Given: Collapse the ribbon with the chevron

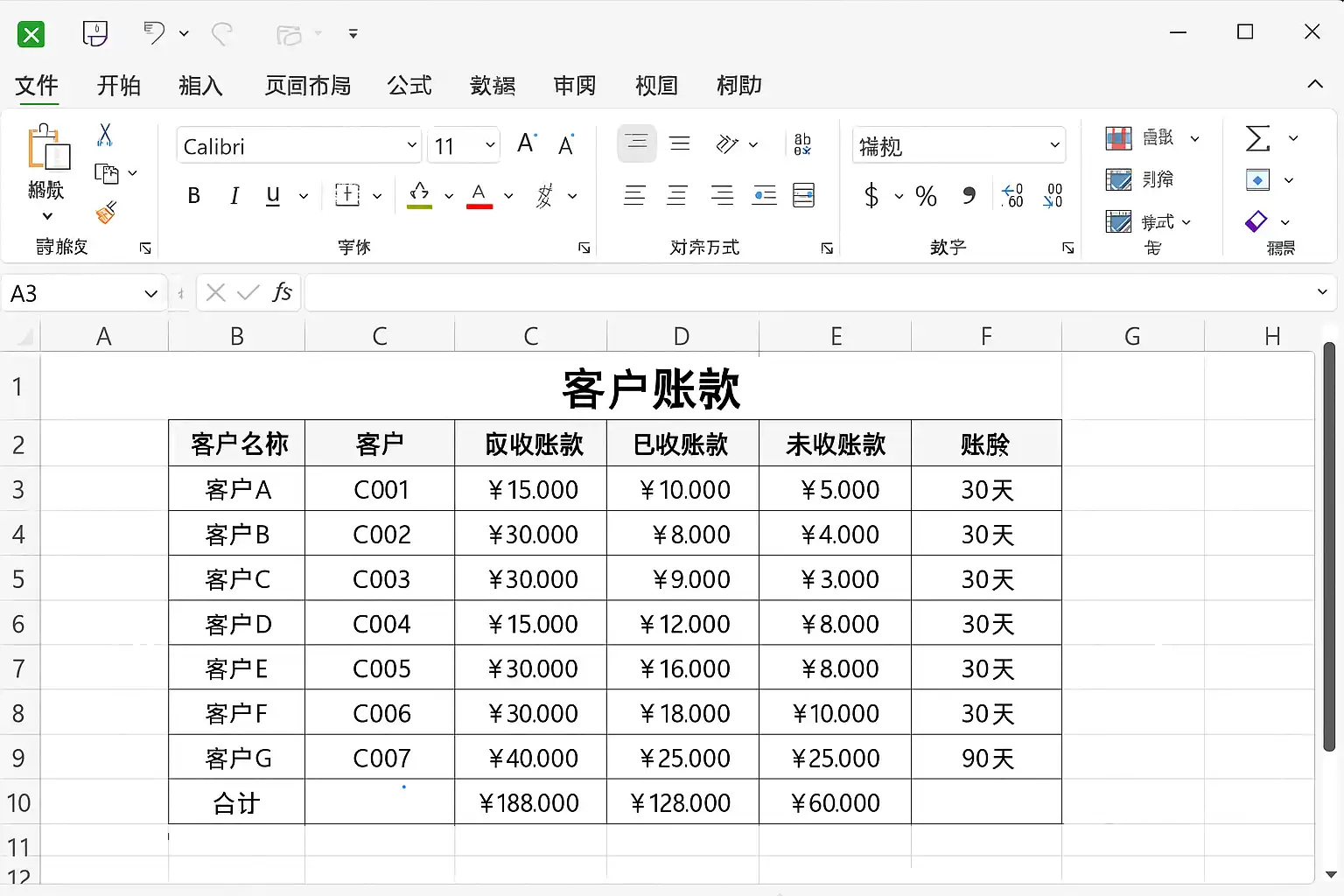Looking at the screenshot, I should tap(1314, 84).
